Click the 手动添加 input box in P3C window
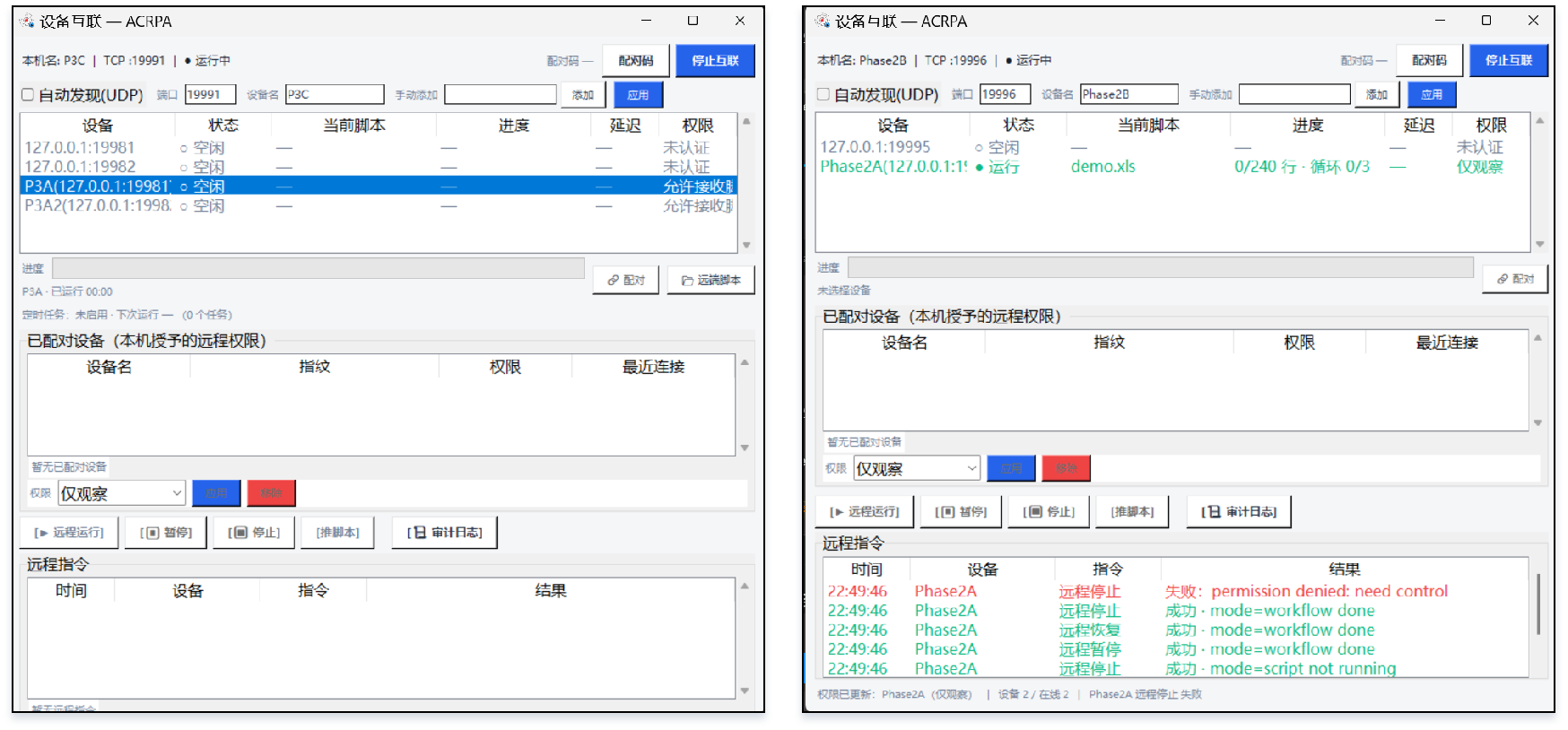Screen dimensions: 1568x730 click(501, 95)
